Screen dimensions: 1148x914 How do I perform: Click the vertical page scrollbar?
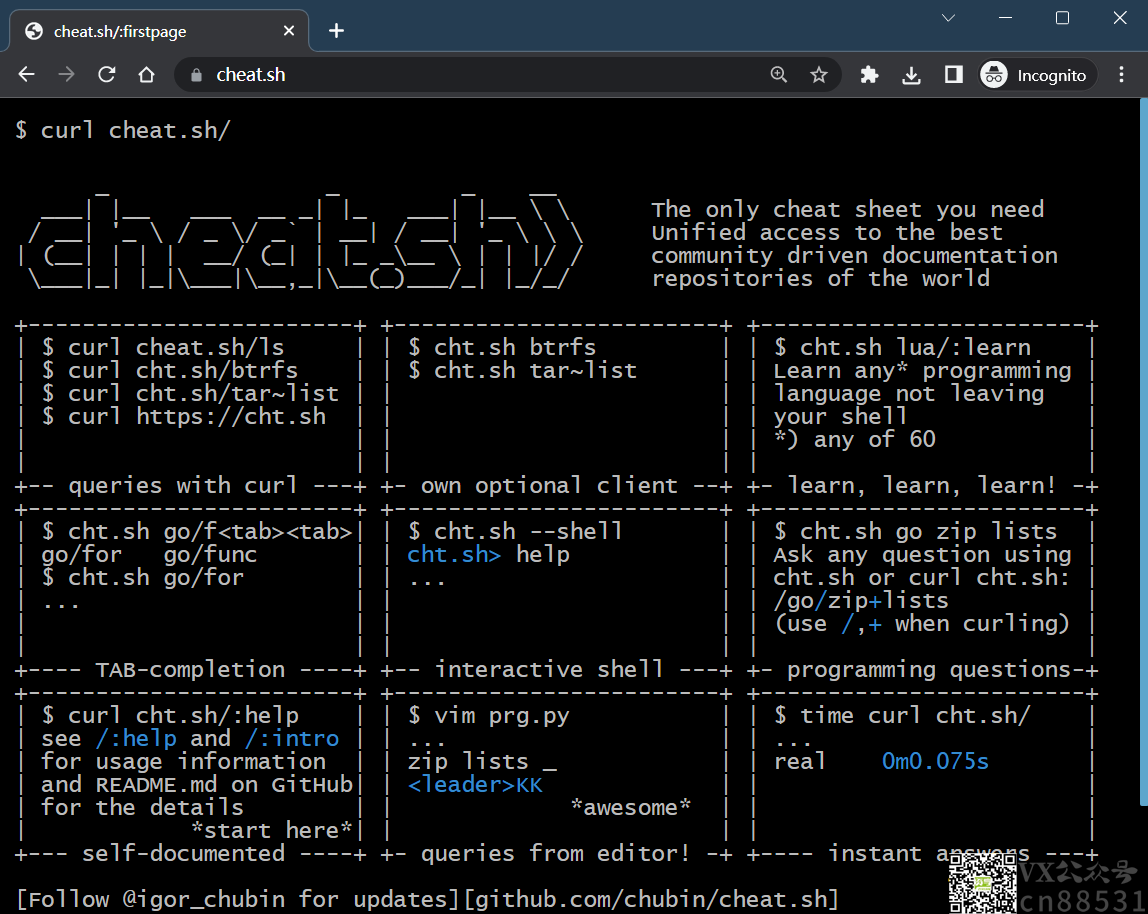pyautogui.click(x=1142, y=450)
